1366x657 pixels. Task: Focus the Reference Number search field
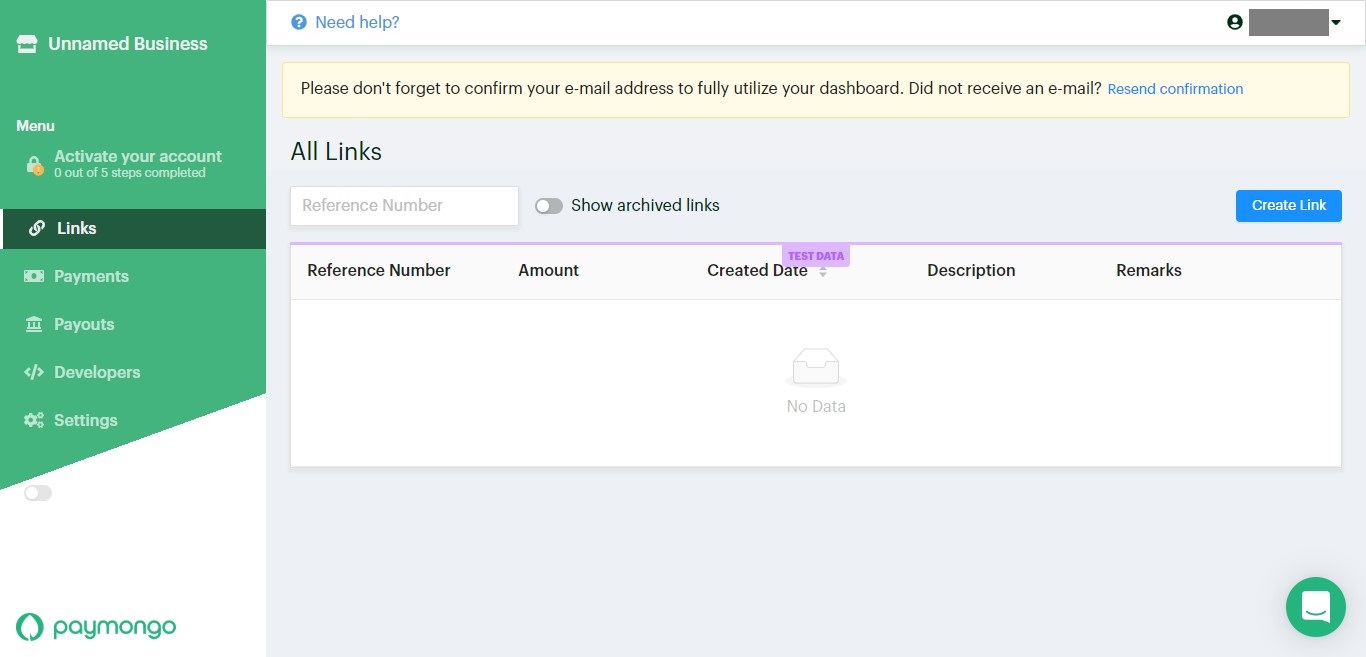404,206
